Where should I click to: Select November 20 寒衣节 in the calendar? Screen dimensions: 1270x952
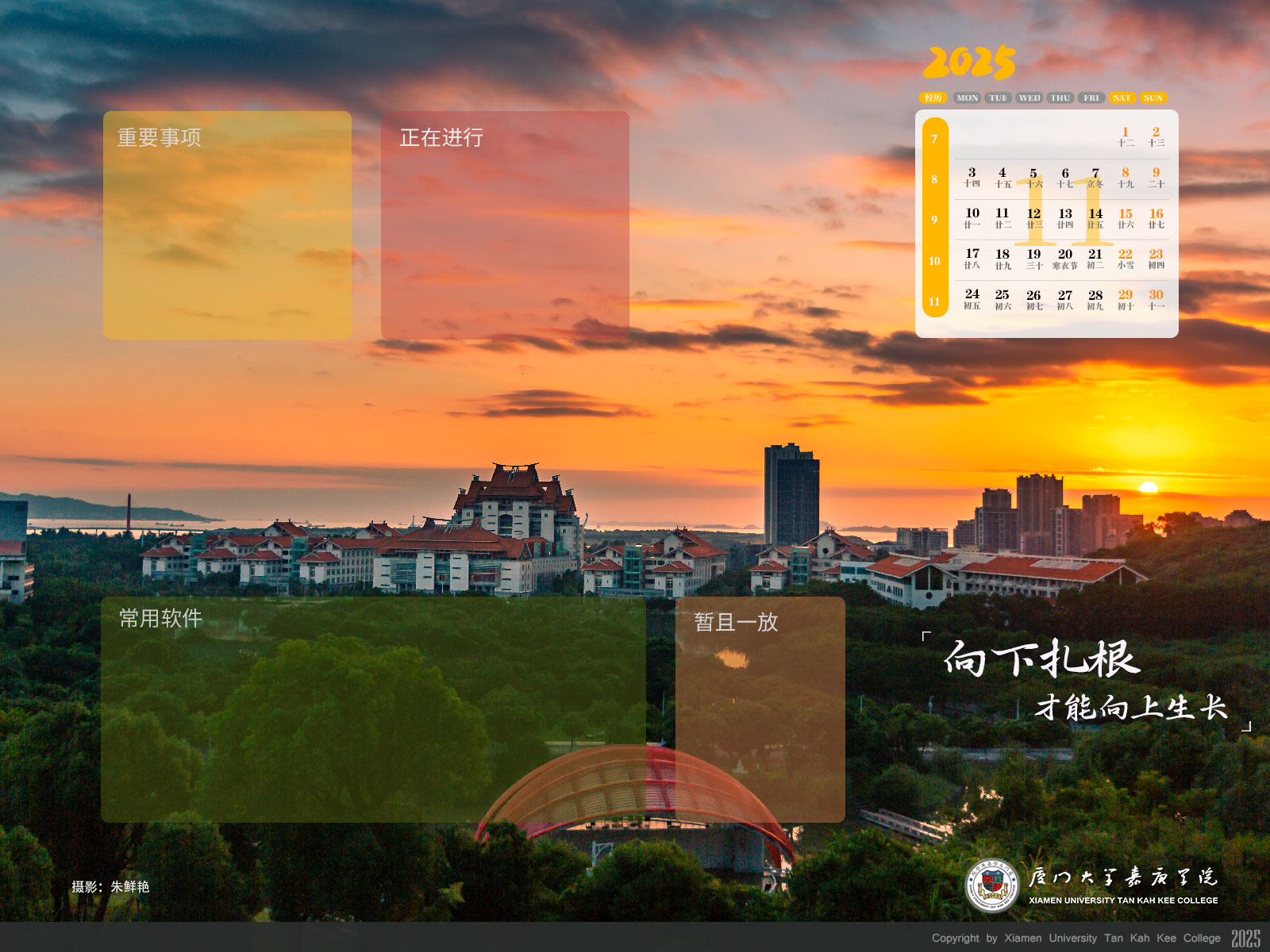1064,259
